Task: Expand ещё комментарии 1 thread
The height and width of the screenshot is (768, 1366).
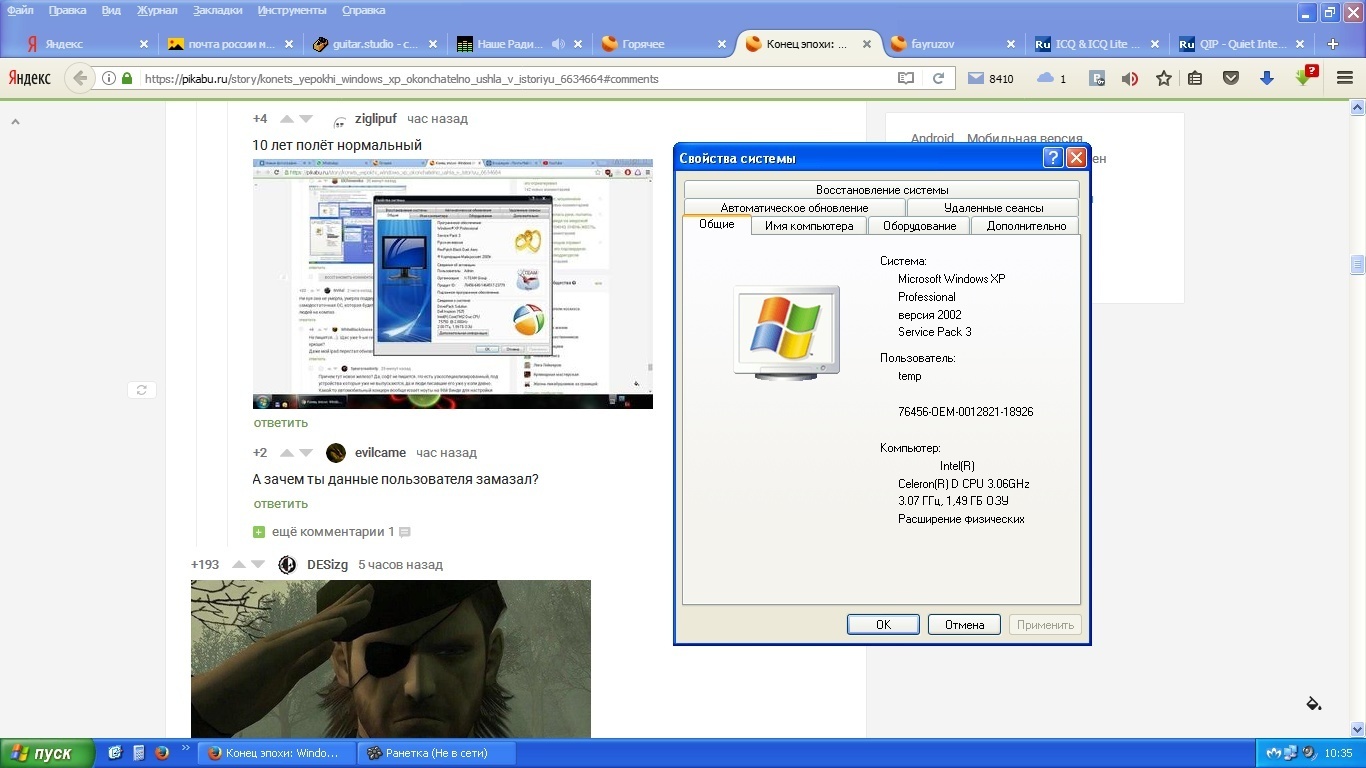Action: (x=332, y=532)
